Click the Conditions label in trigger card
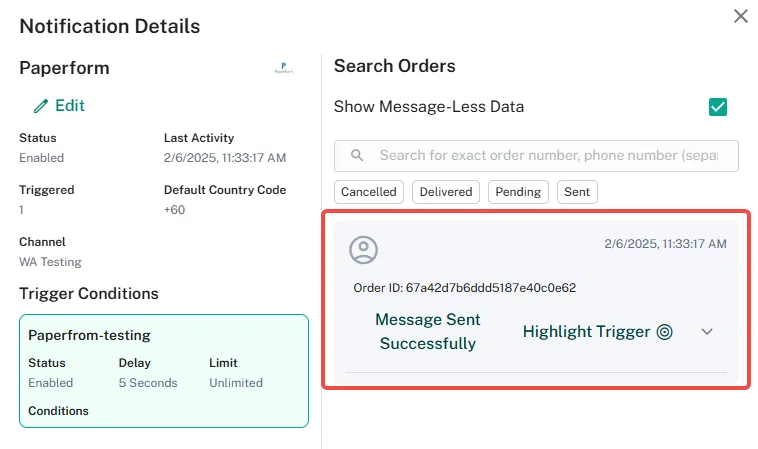The image size is (758, 449). pyautogui.click(x=58, y=411)
